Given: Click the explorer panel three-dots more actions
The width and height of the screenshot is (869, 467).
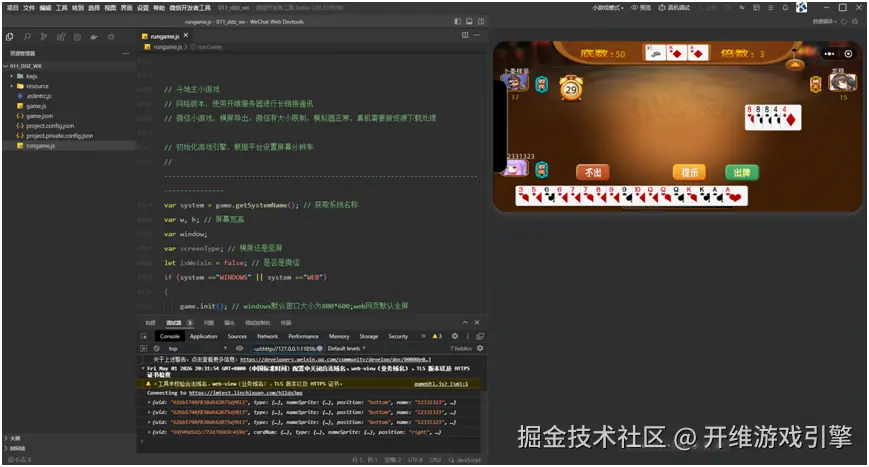Looking at the screenshot, I should coord(126,53).
